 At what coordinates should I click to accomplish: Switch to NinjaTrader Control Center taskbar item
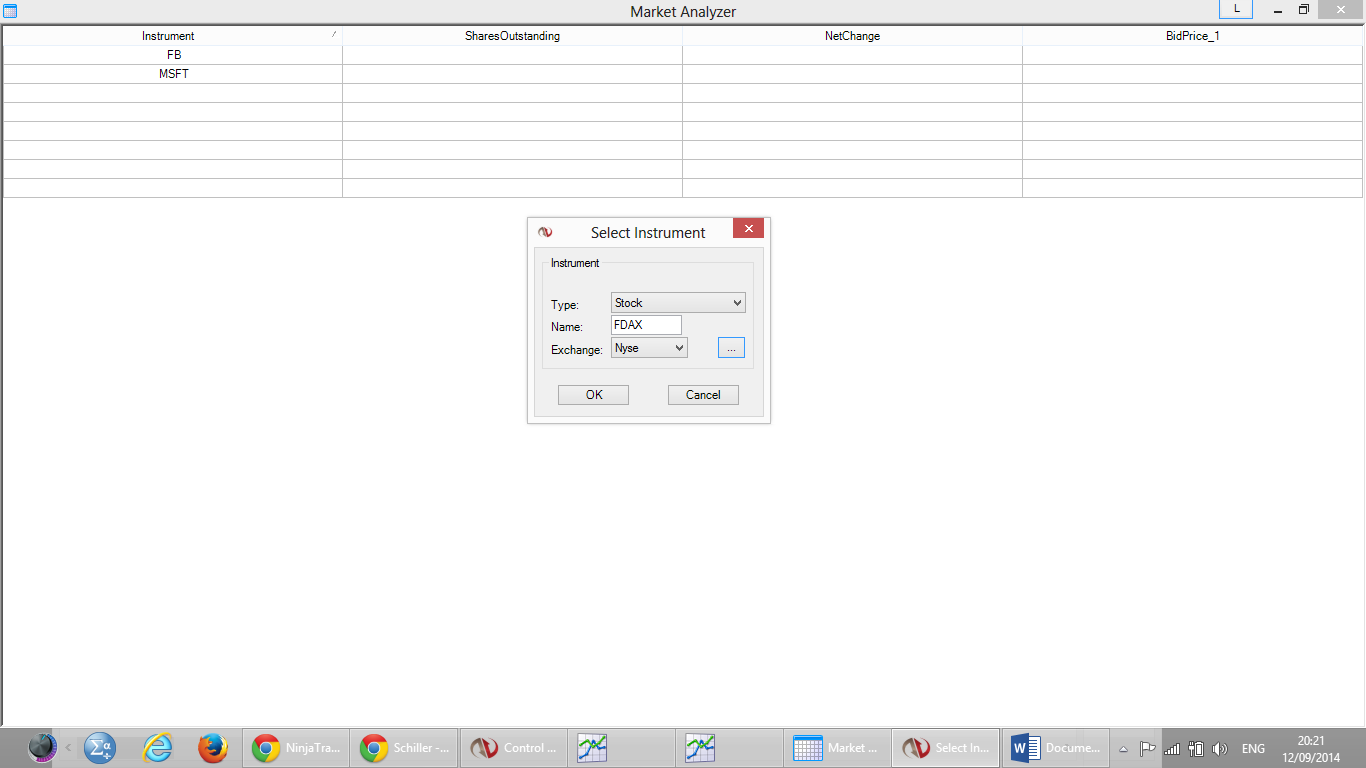(513, 747)
